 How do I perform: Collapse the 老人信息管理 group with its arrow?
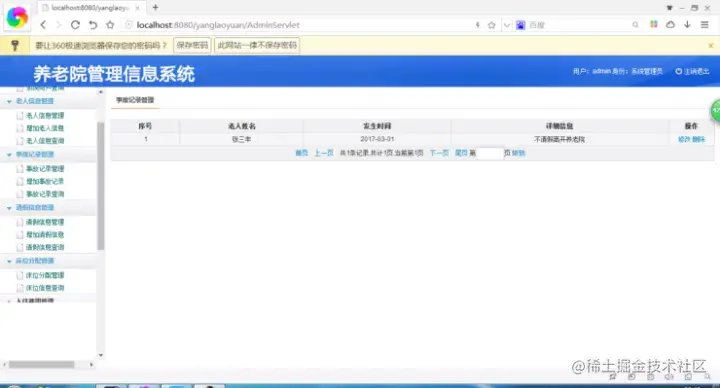[x=9, y=101]
